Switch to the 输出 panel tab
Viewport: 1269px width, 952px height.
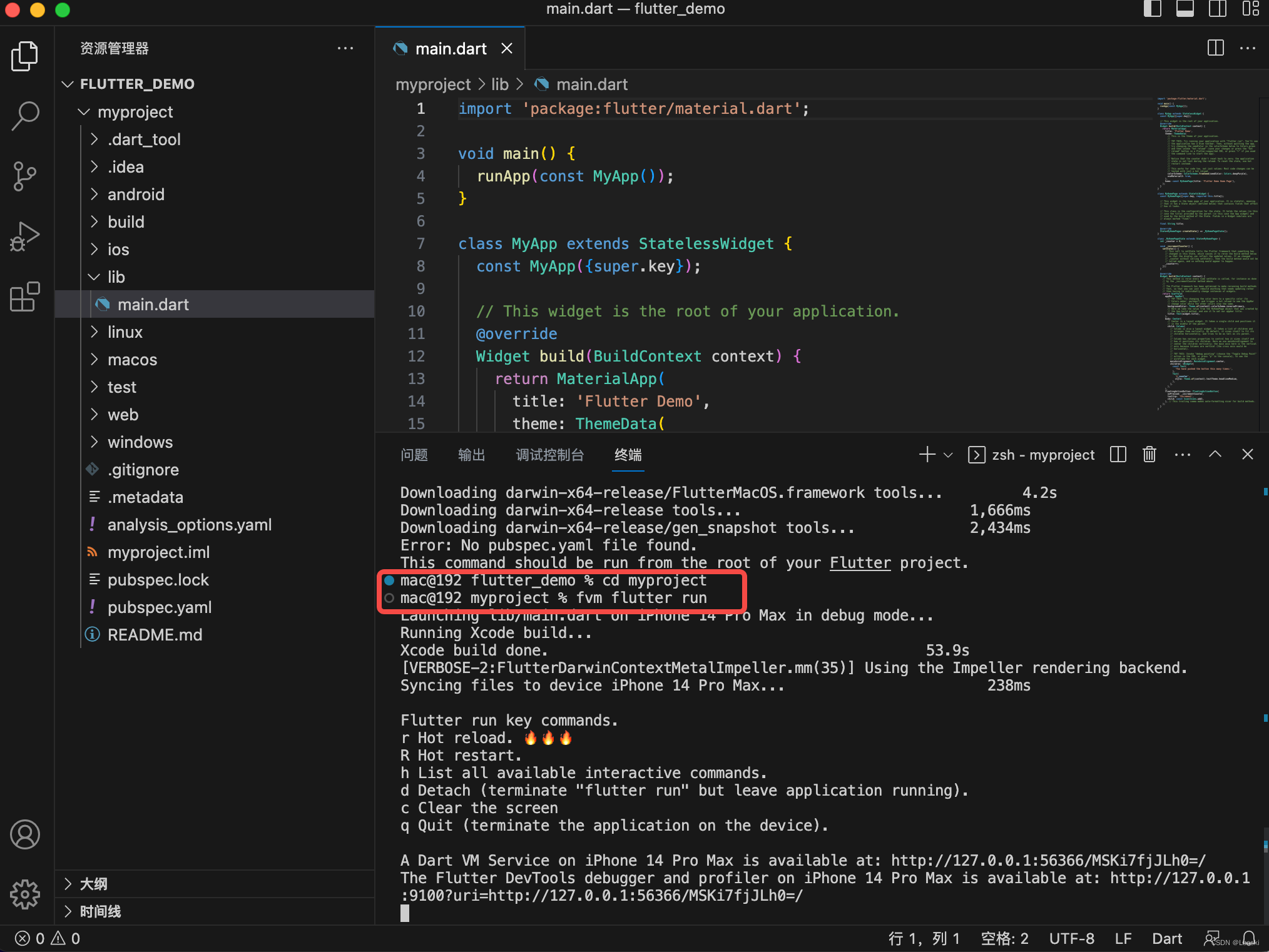click(471, 455)
